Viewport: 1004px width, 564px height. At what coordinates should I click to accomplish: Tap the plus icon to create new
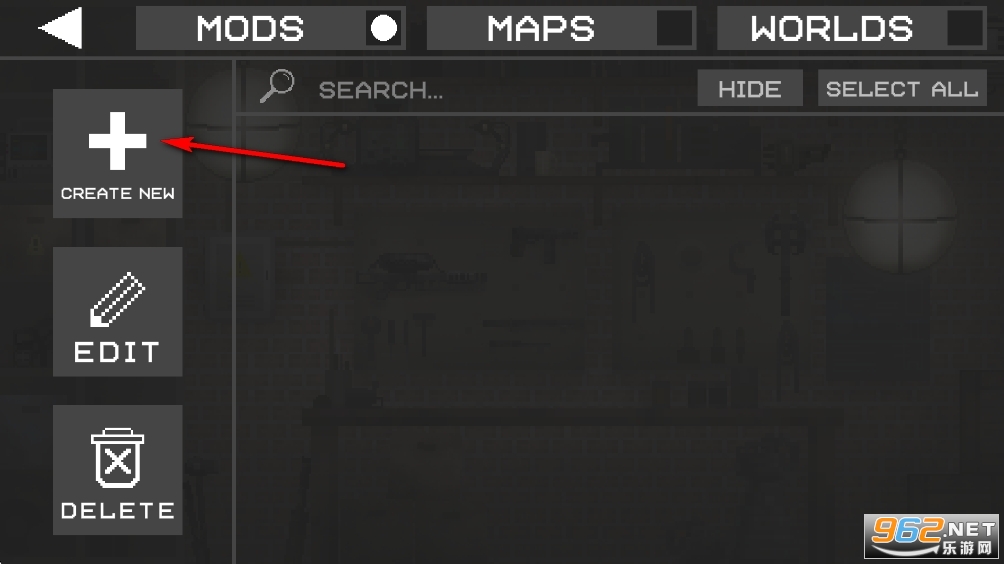tap(118, 141)
